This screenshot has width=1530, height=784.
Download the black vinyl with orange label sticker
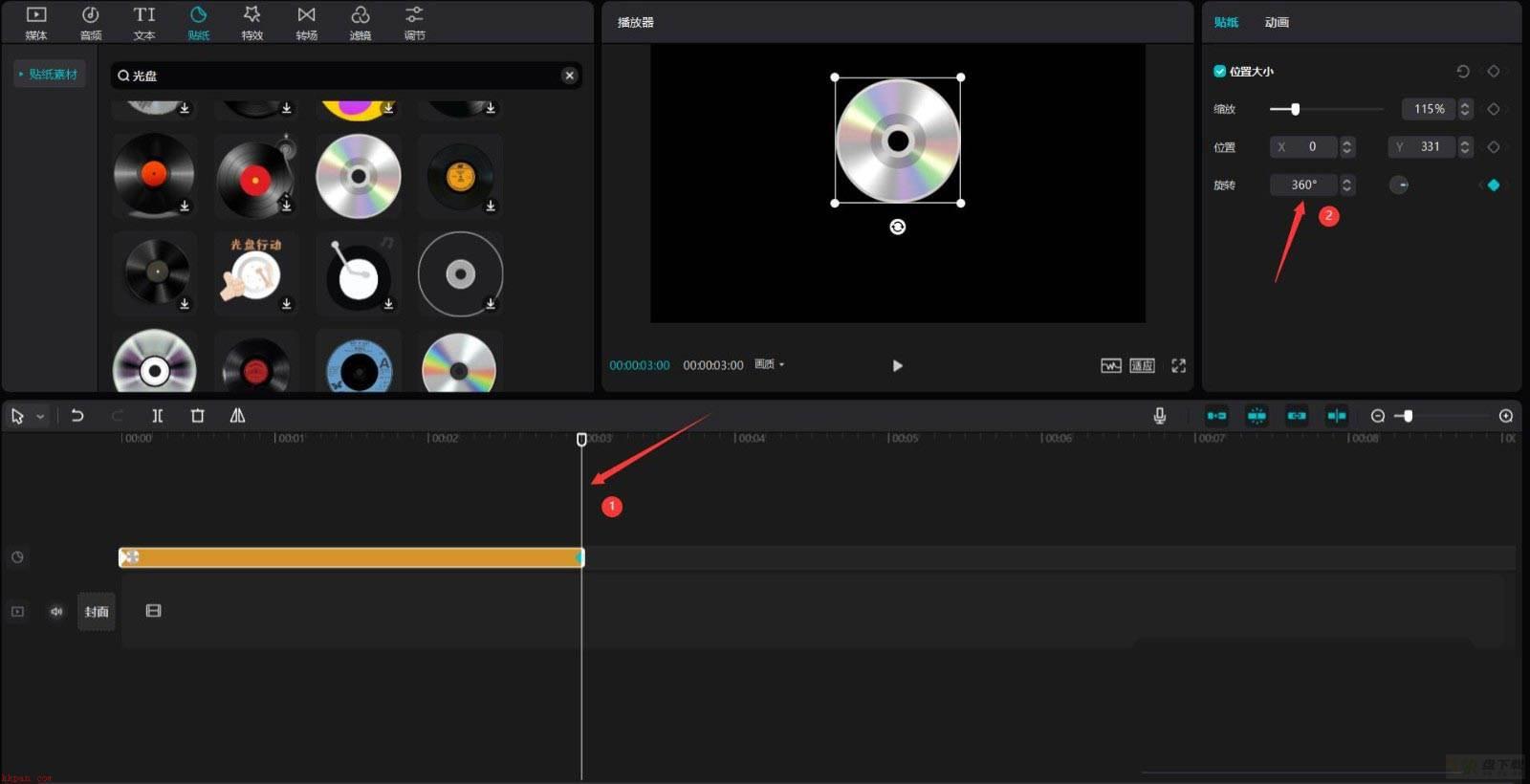(x=491, y=206)
